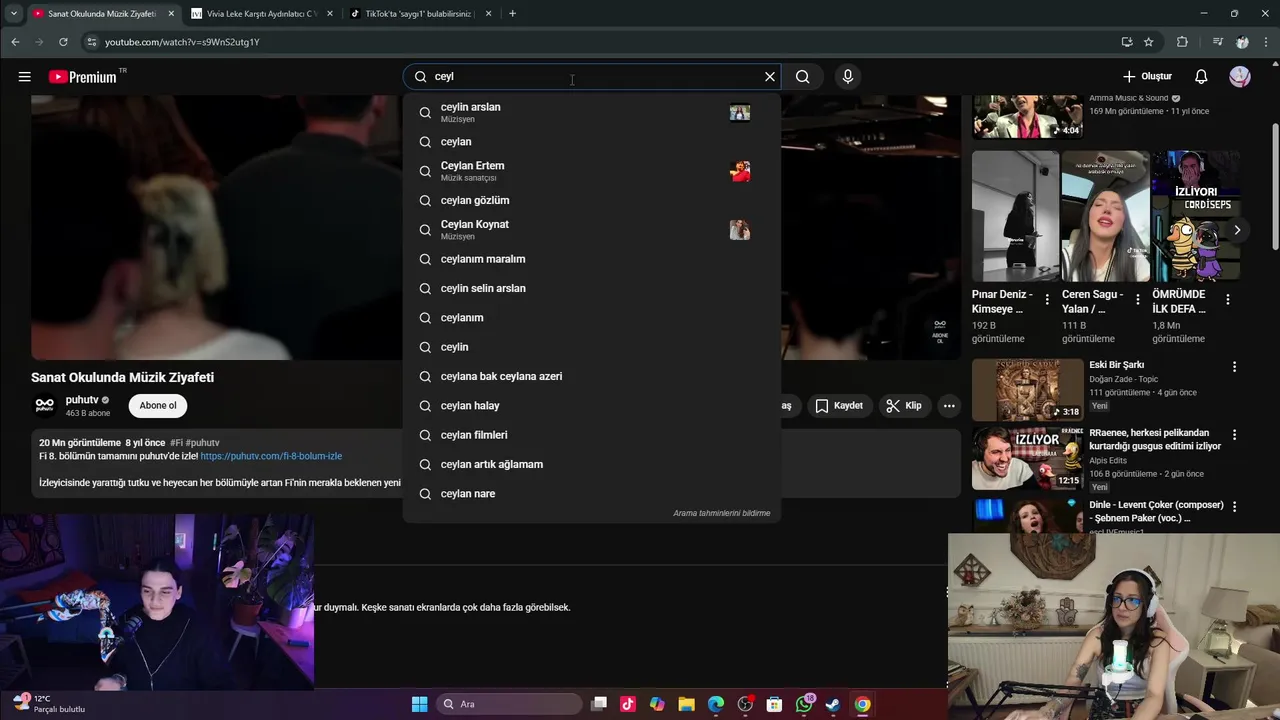Close the 'Sanat Okulunda Müzik Ziyafeti' tab

(x=171, y=14)
